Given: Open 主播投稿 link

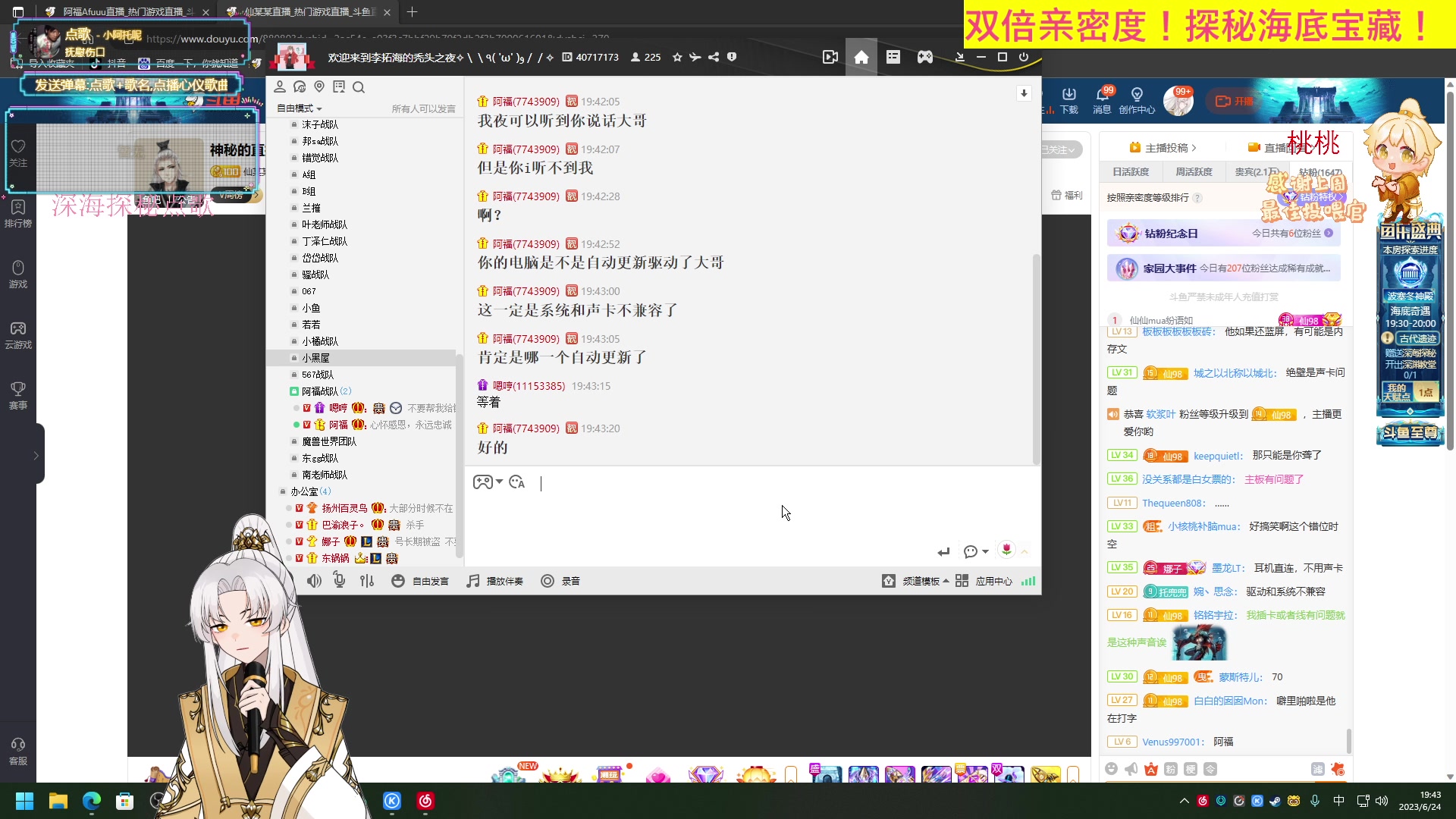Looking at the screenshot, I should (1163, 148).
